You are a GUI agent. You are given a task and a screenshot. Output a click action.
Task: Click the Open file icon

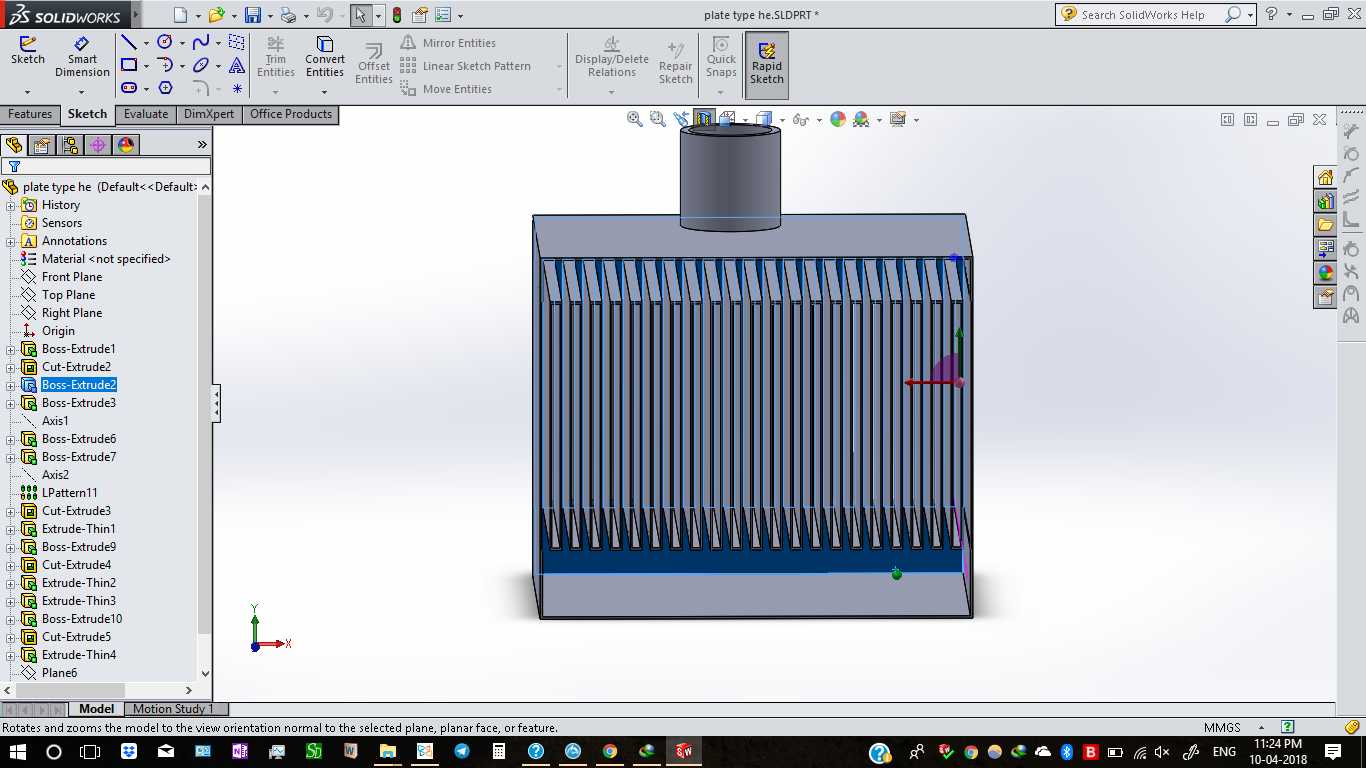pos(216,15)
